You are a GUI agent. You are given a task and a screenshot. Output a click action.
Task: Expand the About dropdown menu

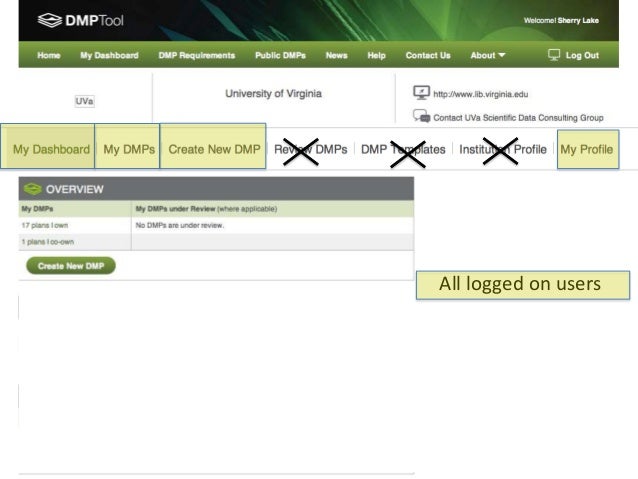click(487, 55)
